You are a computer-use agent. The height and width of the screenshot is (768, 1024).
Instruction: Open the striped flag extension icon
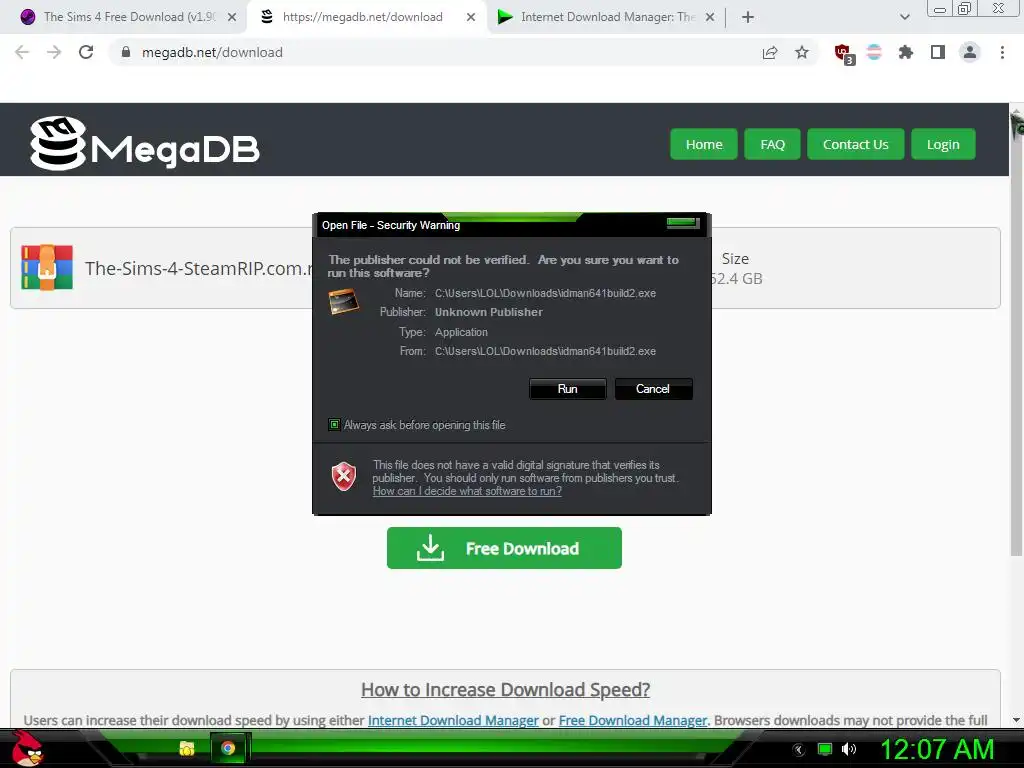point(874,52)
